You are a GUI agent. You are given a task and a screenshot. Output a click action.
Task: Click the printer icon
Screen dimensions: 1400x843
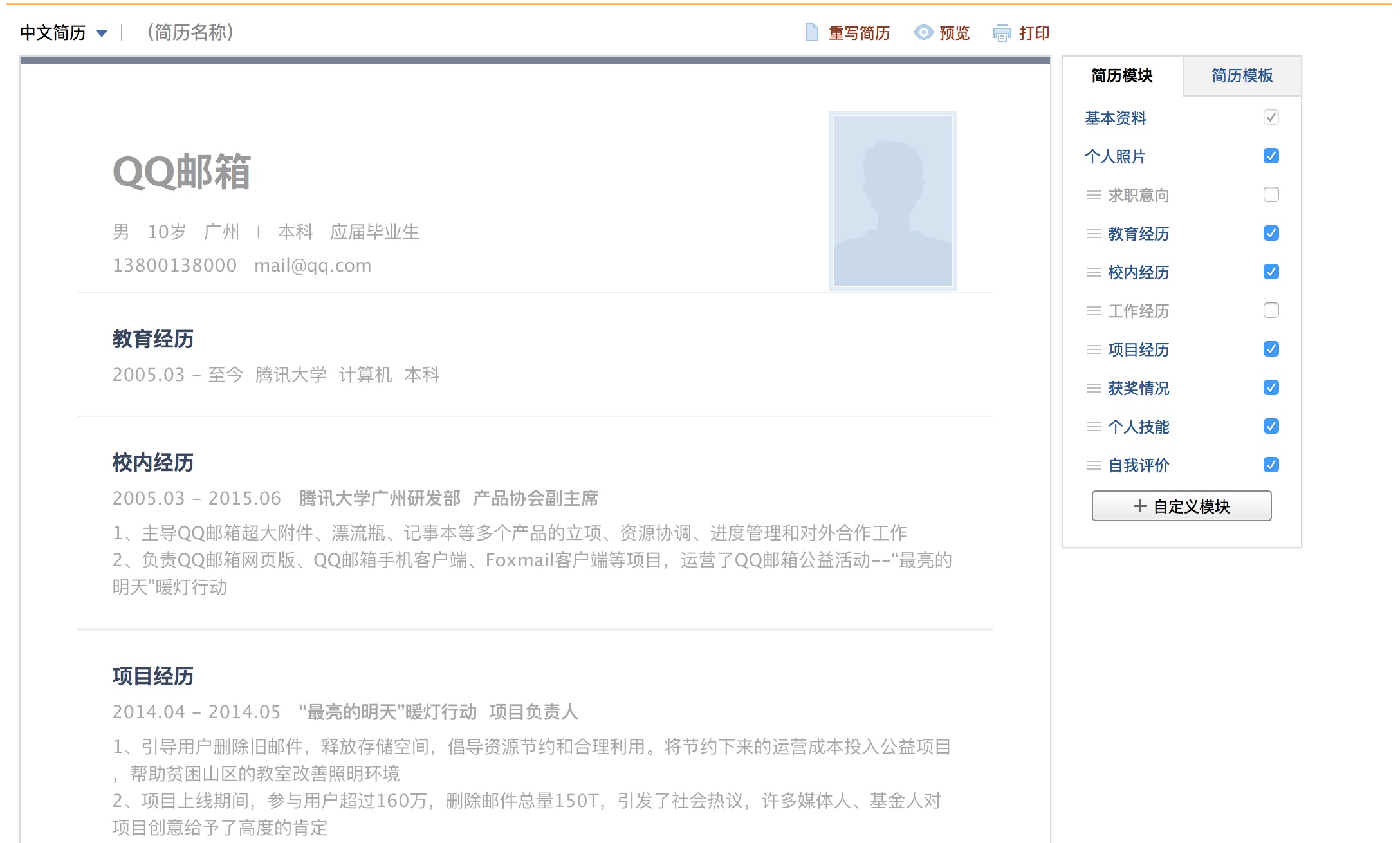pos(1002,33)
